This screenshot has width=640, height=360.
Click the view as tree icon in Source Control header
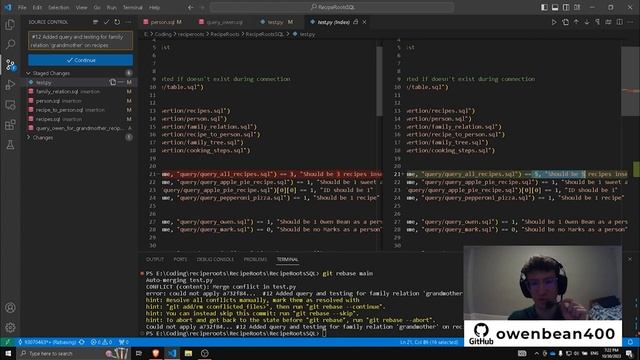coord(96,22)
